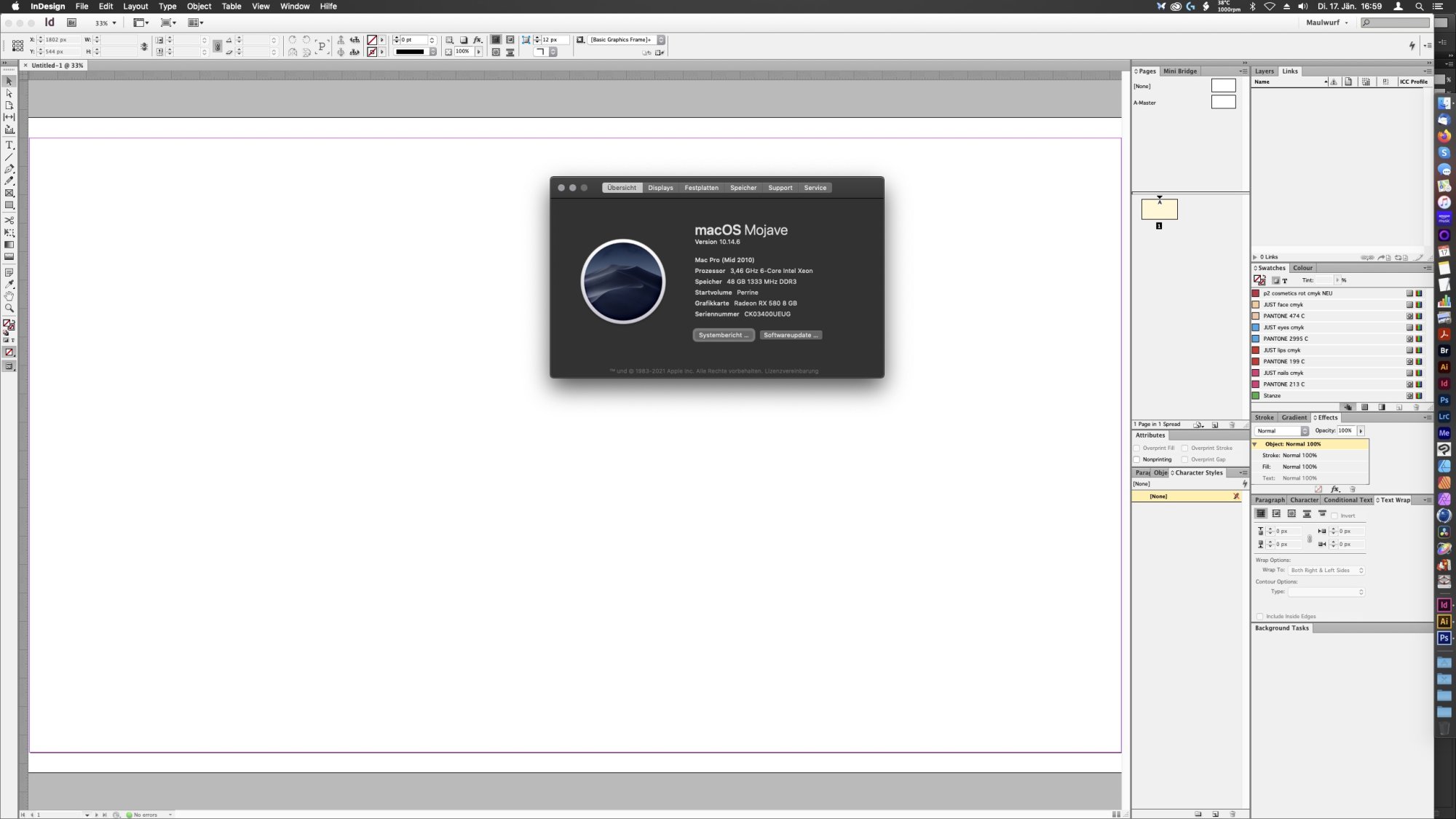Open the zoom level 33% dropdown

pos(114,23)
